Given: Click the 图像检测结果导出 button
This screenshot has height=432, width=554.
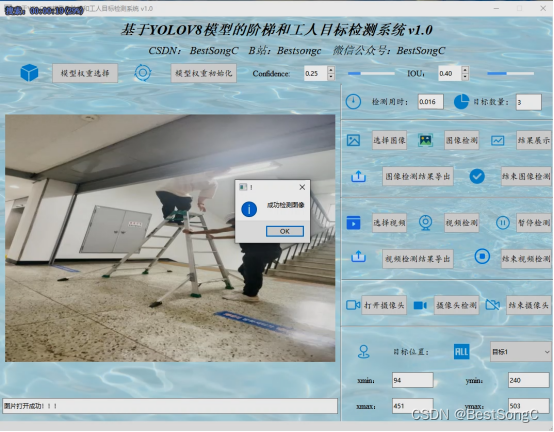Looking at the screenshot, I should click(418, 176).
